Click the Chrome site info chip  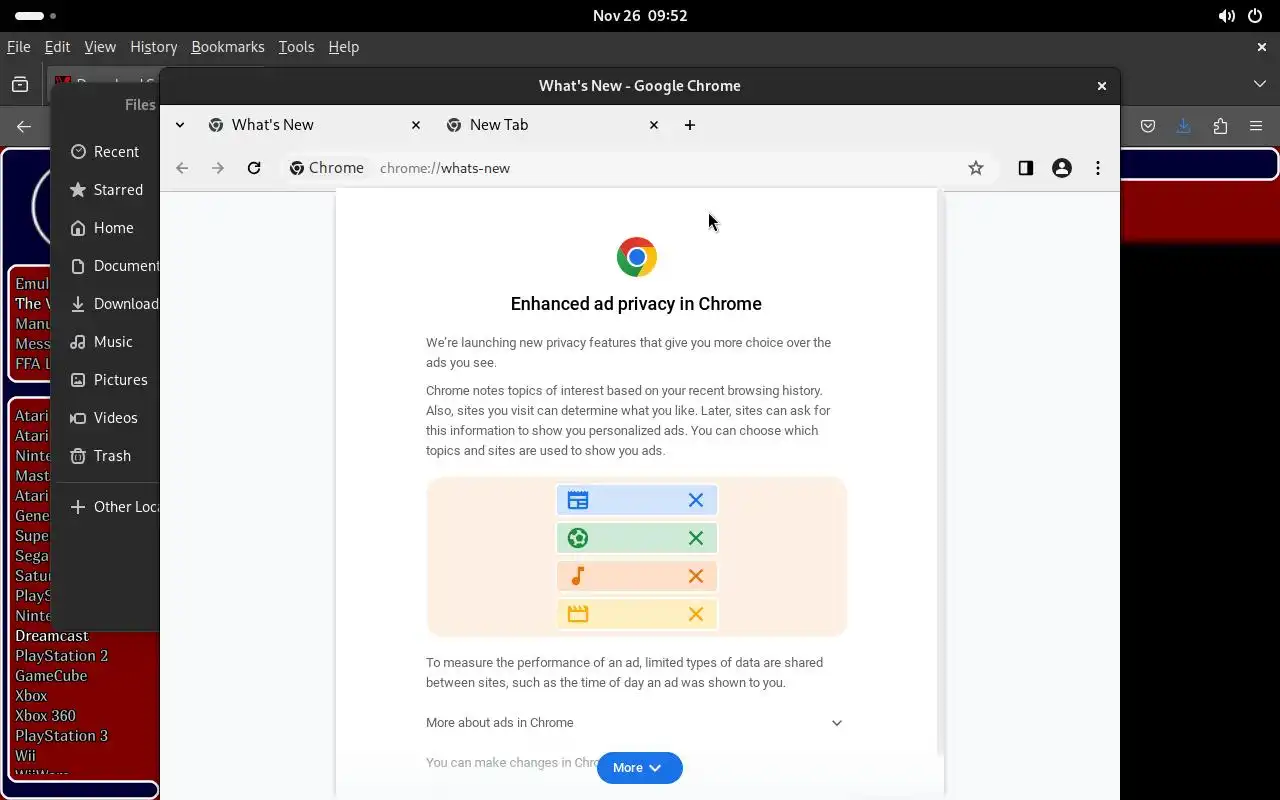coord(327,168)
